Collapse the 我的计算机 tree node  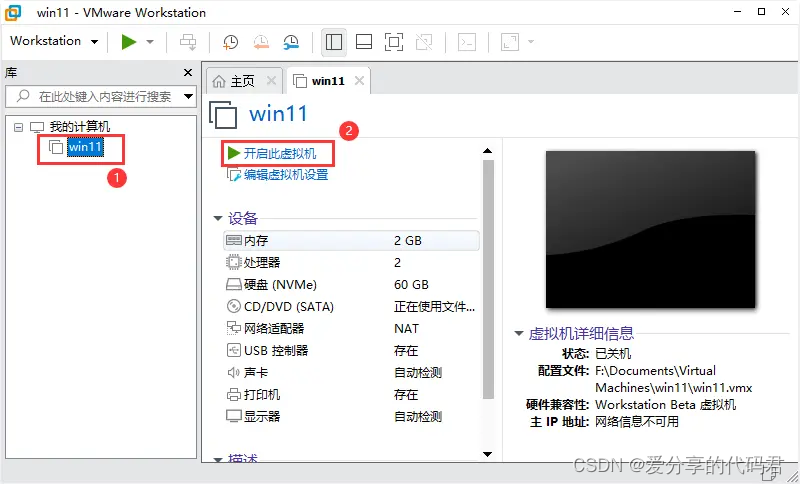click(19, 127)
